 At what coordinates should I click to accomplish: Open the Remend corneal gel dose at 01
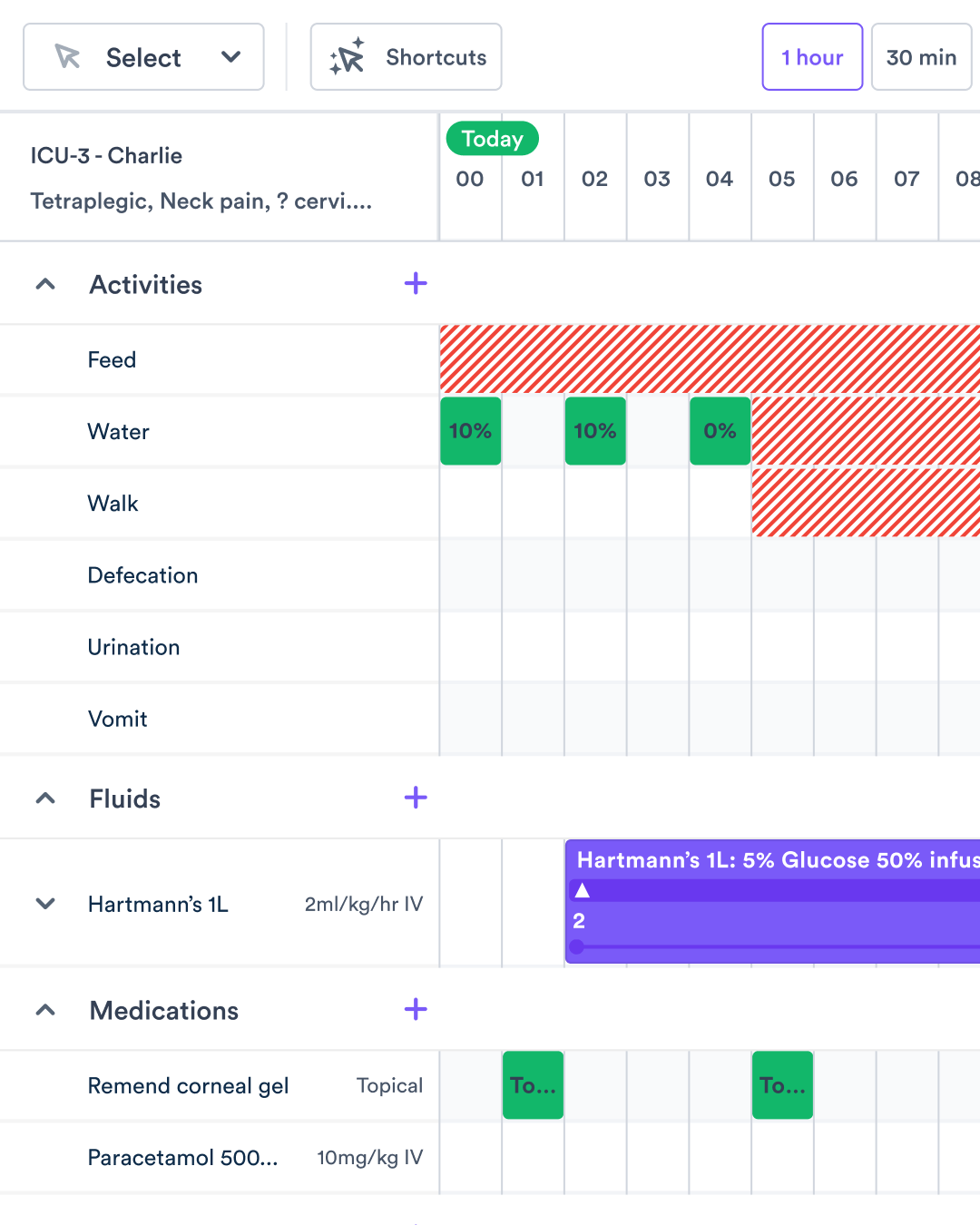coord(534,1085)
